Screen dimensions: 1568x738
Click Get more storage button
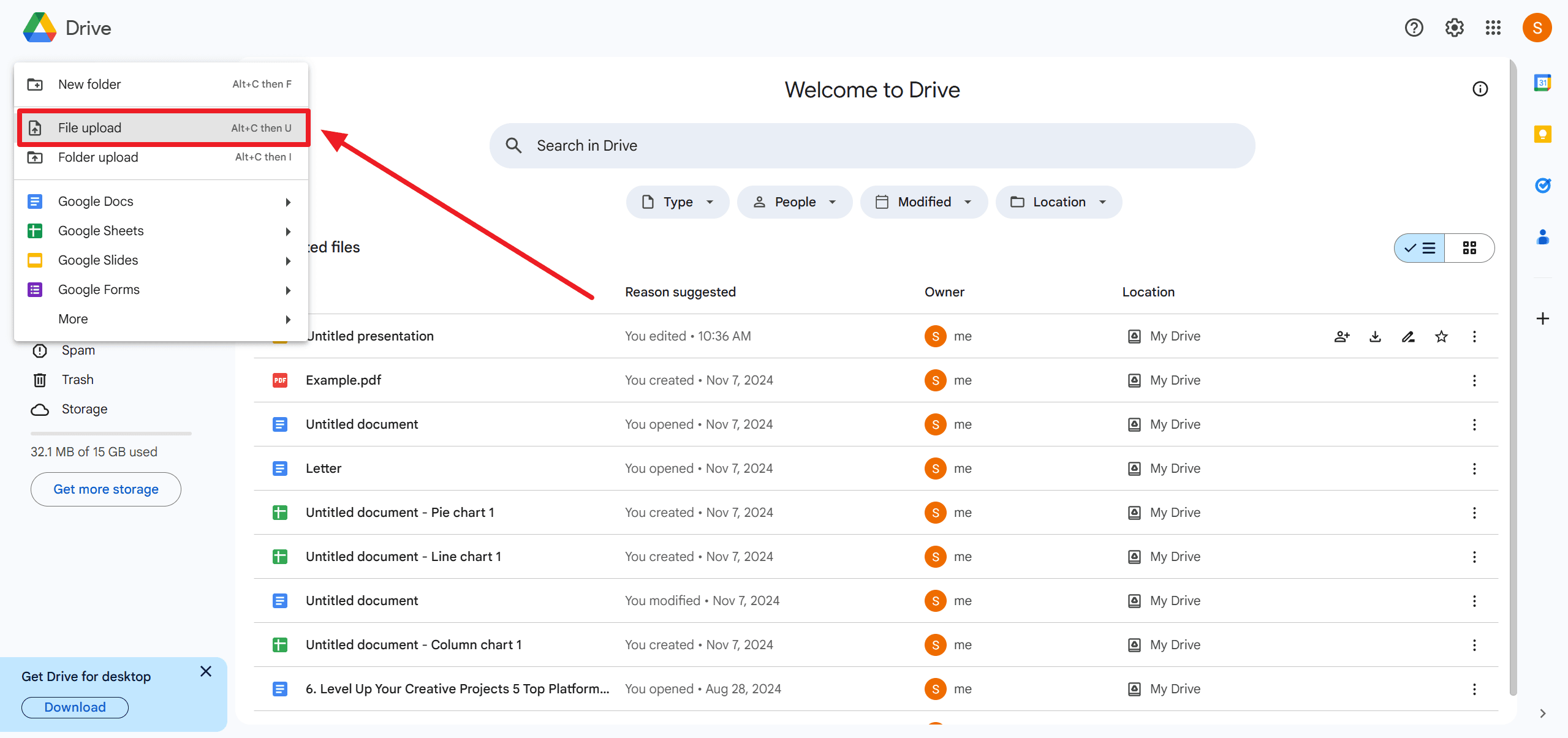[x=106, y=489]
